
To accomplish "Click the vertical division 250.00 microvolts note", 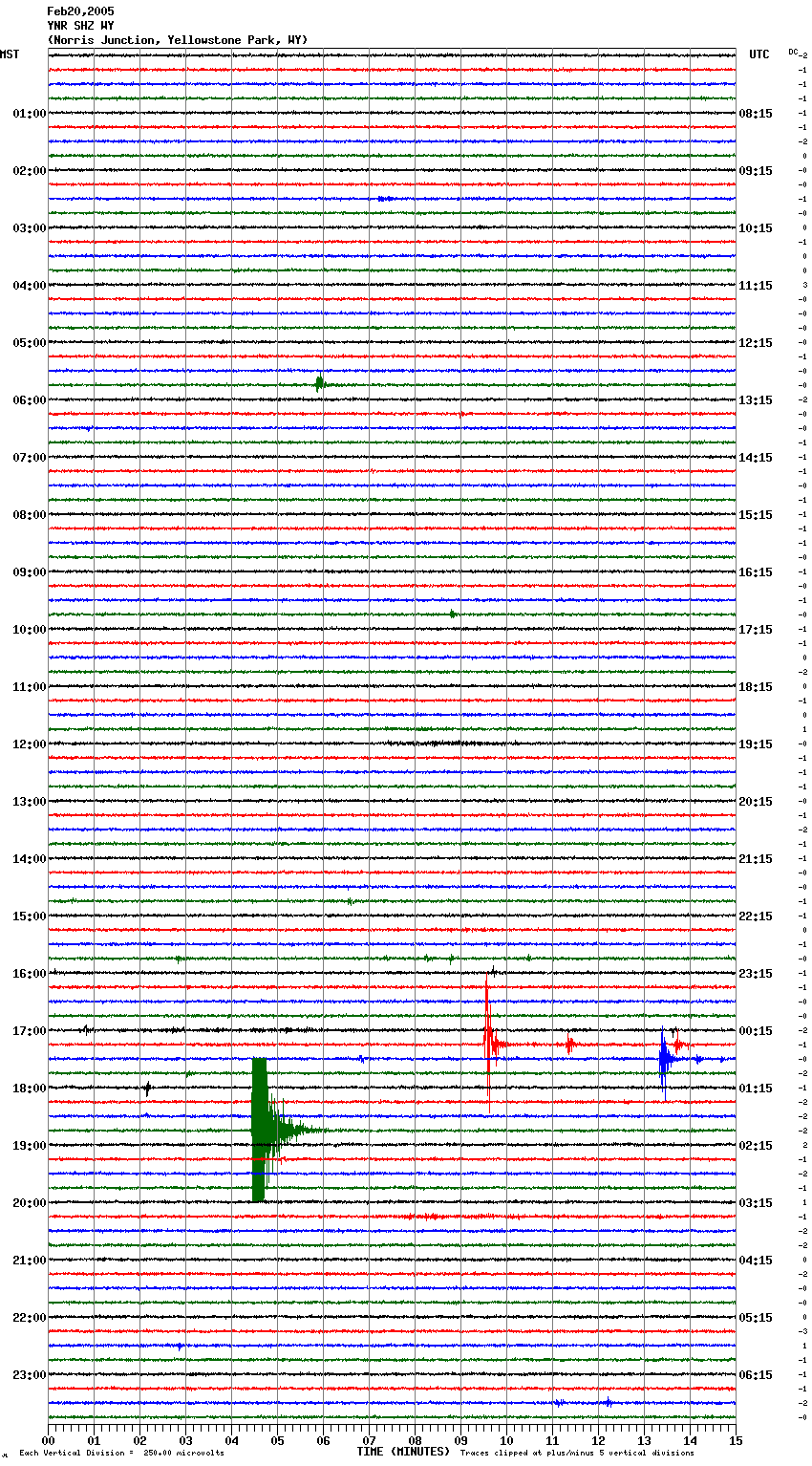I will [121, 1453].
